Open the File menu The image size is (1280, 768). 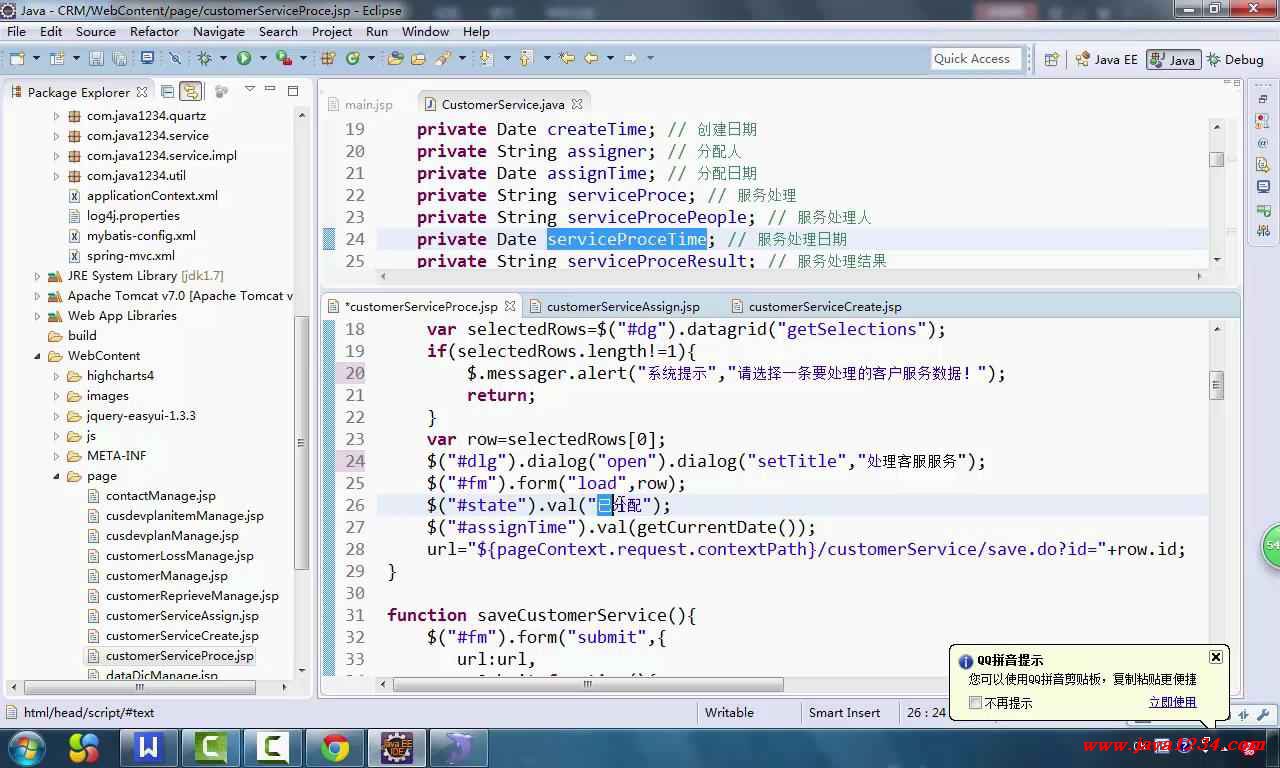(x=16, y=31)
